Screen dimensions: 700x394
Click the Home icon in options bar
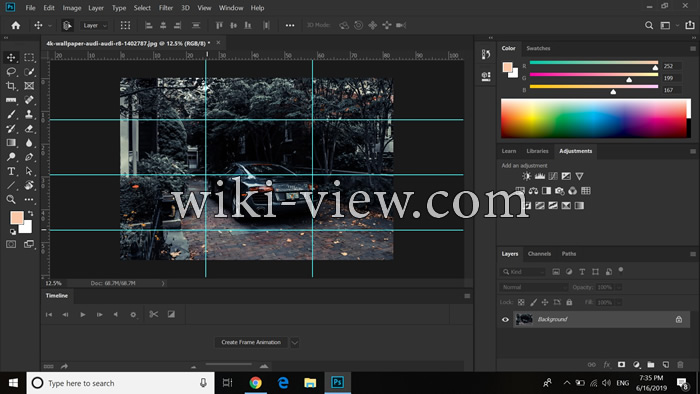pos(16,25)
